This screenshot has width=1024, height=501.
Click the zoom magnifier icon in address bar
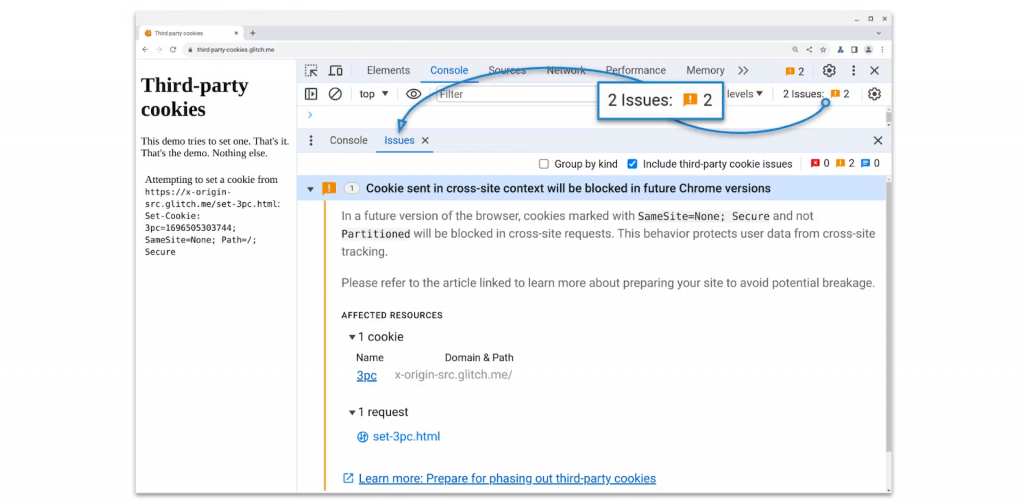coord(795,49)
